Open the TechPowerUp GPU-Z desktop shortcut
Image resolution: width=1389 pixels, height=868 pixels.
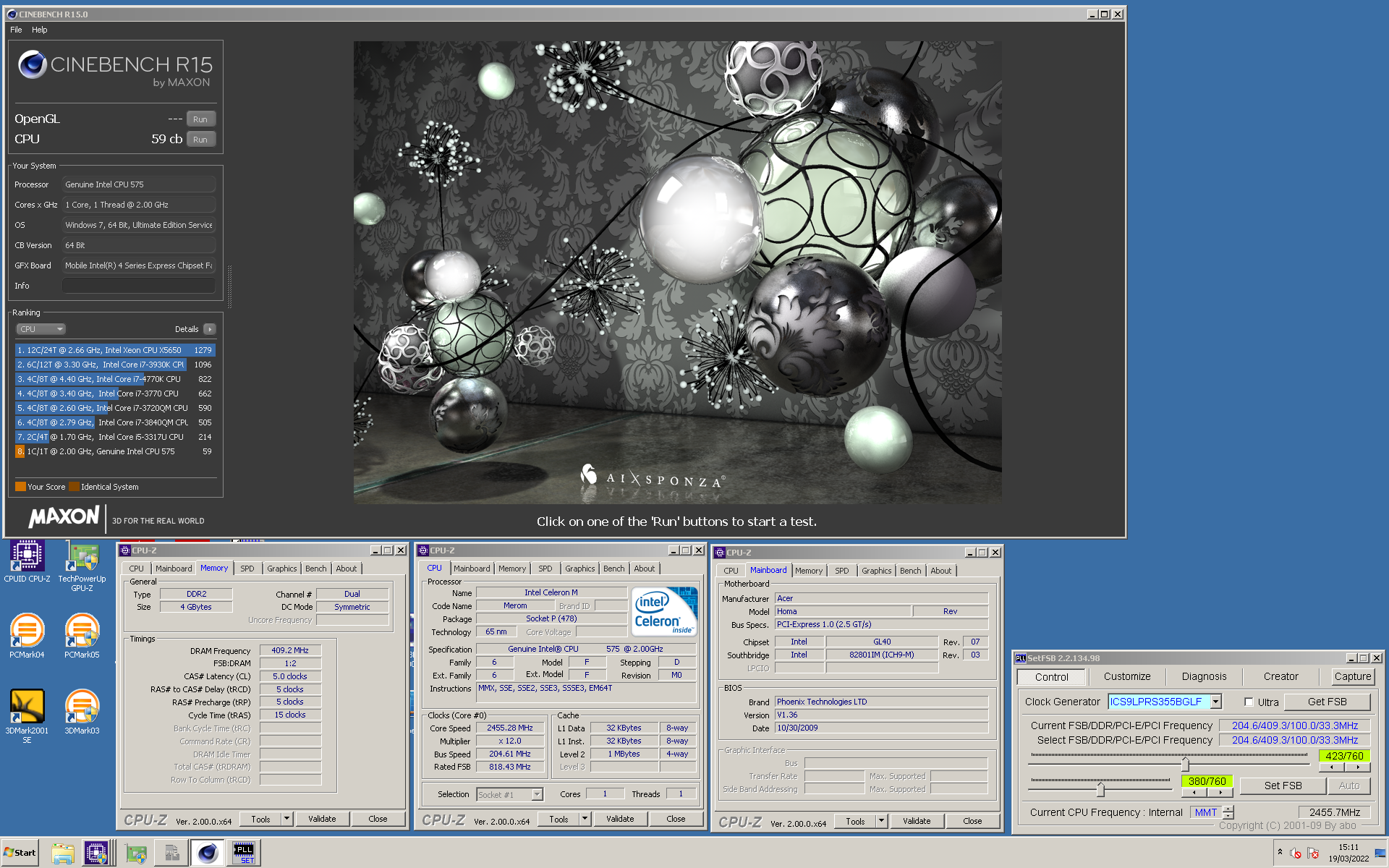pyautogui.click(x=82, y=566)
